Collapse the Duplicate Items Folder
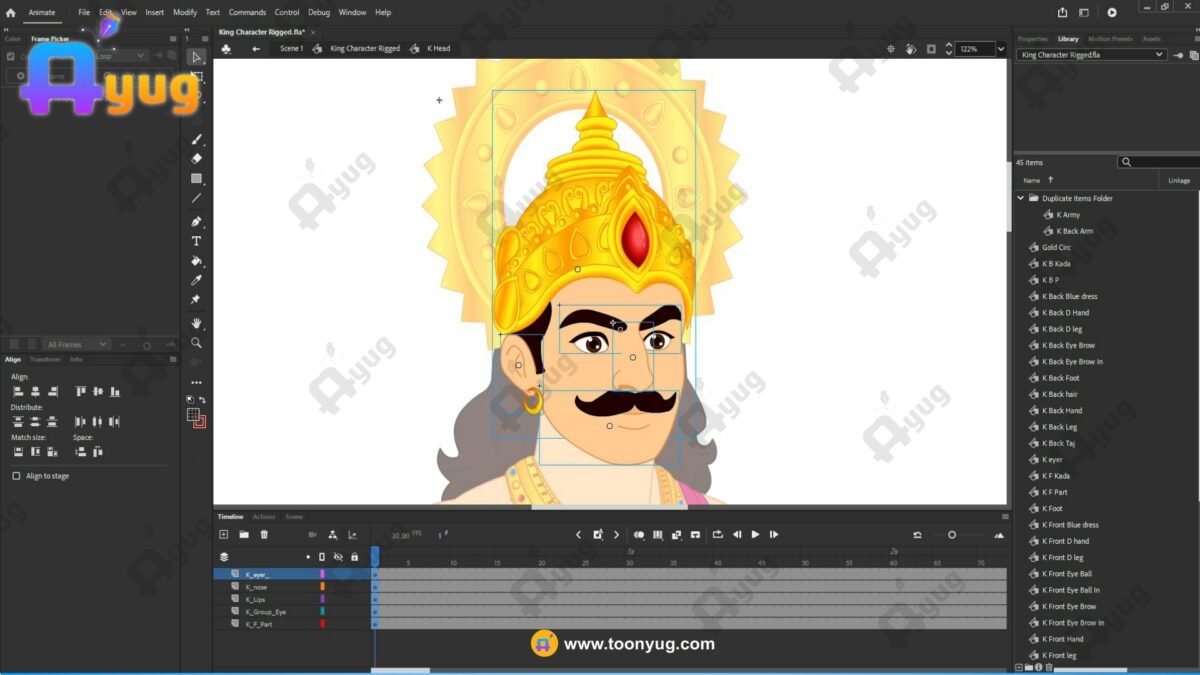 click(x=1021, y=198)
